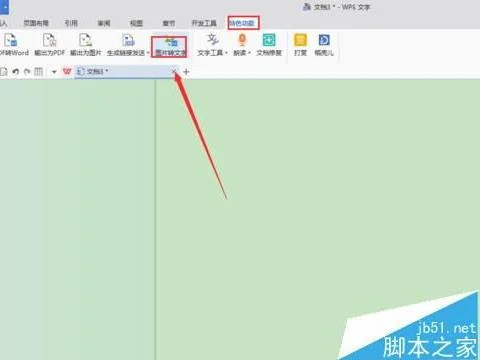Open the 开发工具 tab
480x360 pixels.
[x=204, y=23]
